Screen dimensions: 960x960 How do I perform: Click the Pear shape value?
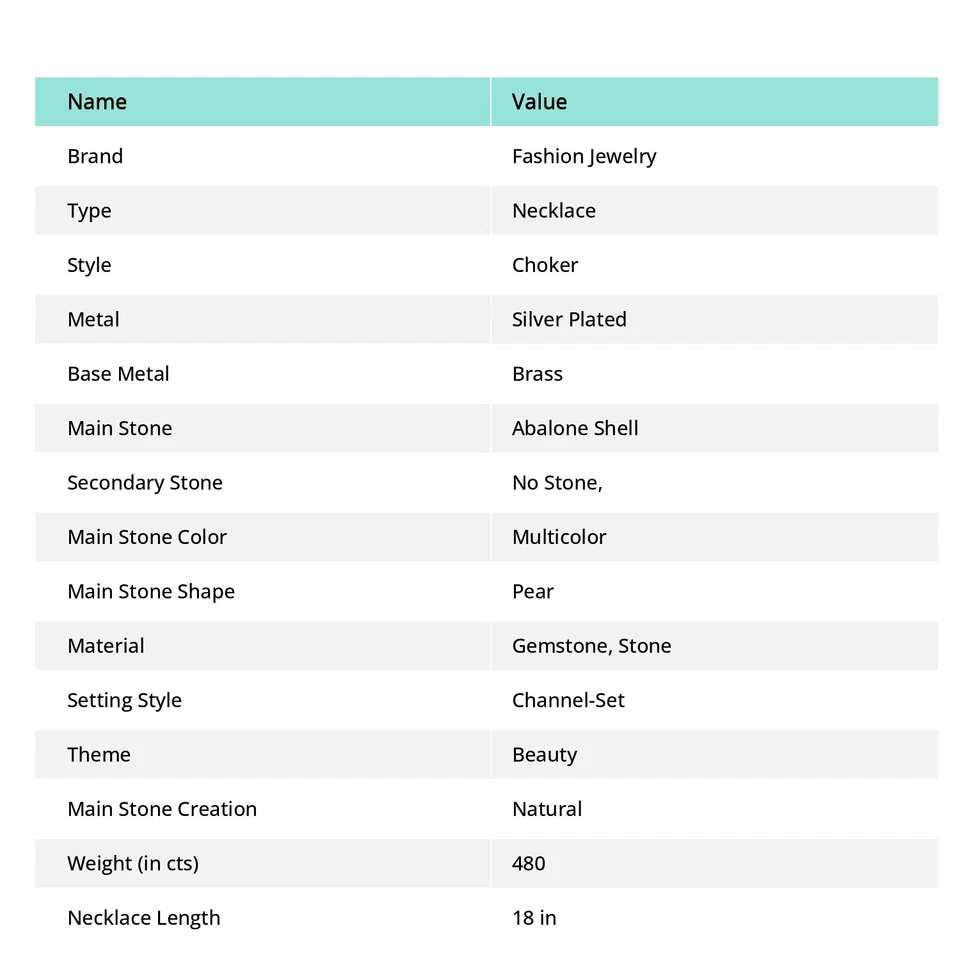click(533, 591)
